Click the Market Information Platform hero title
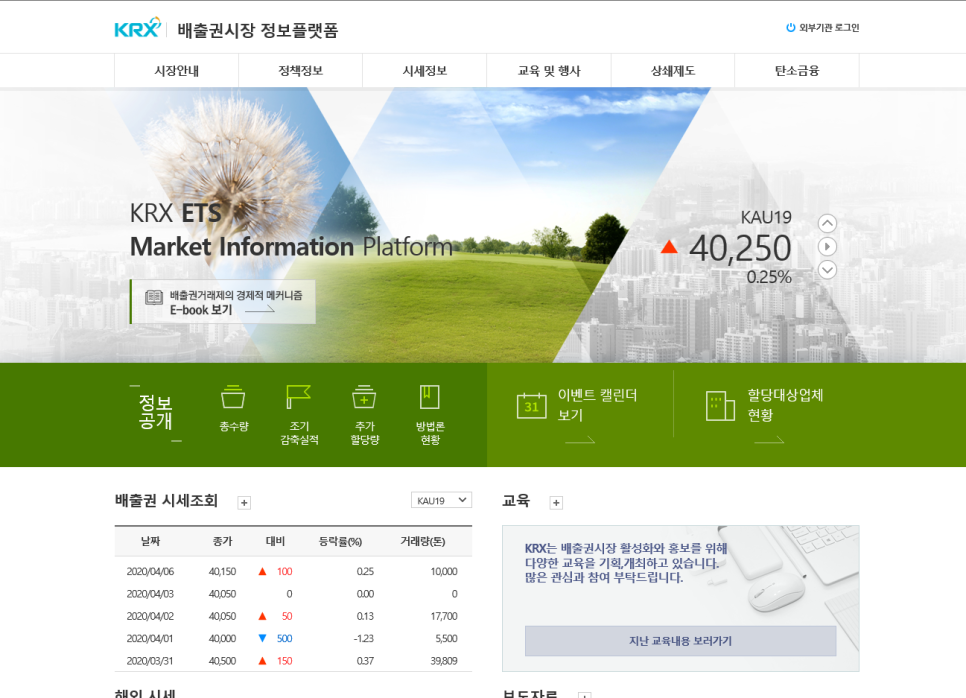 click(291, 246)
